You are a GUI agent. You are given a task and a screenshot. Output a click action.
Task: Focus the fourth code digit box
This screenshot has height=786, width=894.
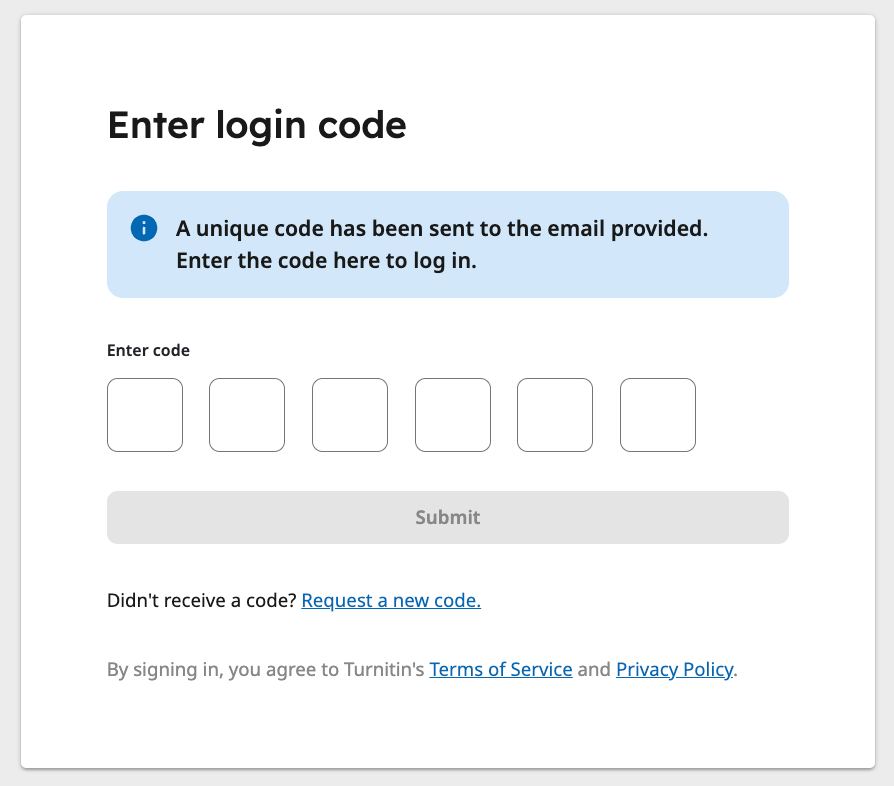(453, 415)
